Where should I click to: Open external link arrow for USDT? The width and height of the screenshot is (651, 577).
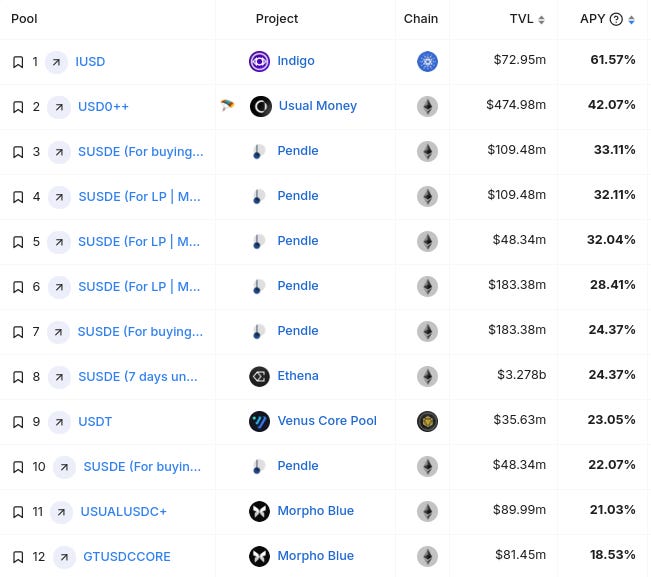[59, 422]
